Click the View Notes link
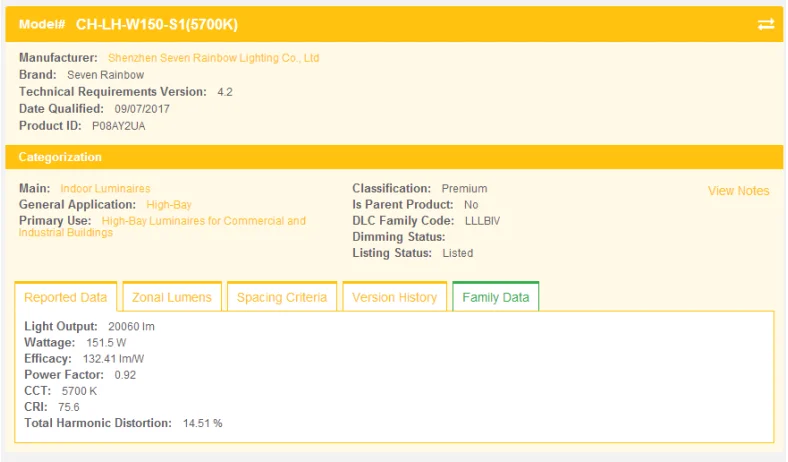Viewport: 788px width, 462px height. (738, 191)
